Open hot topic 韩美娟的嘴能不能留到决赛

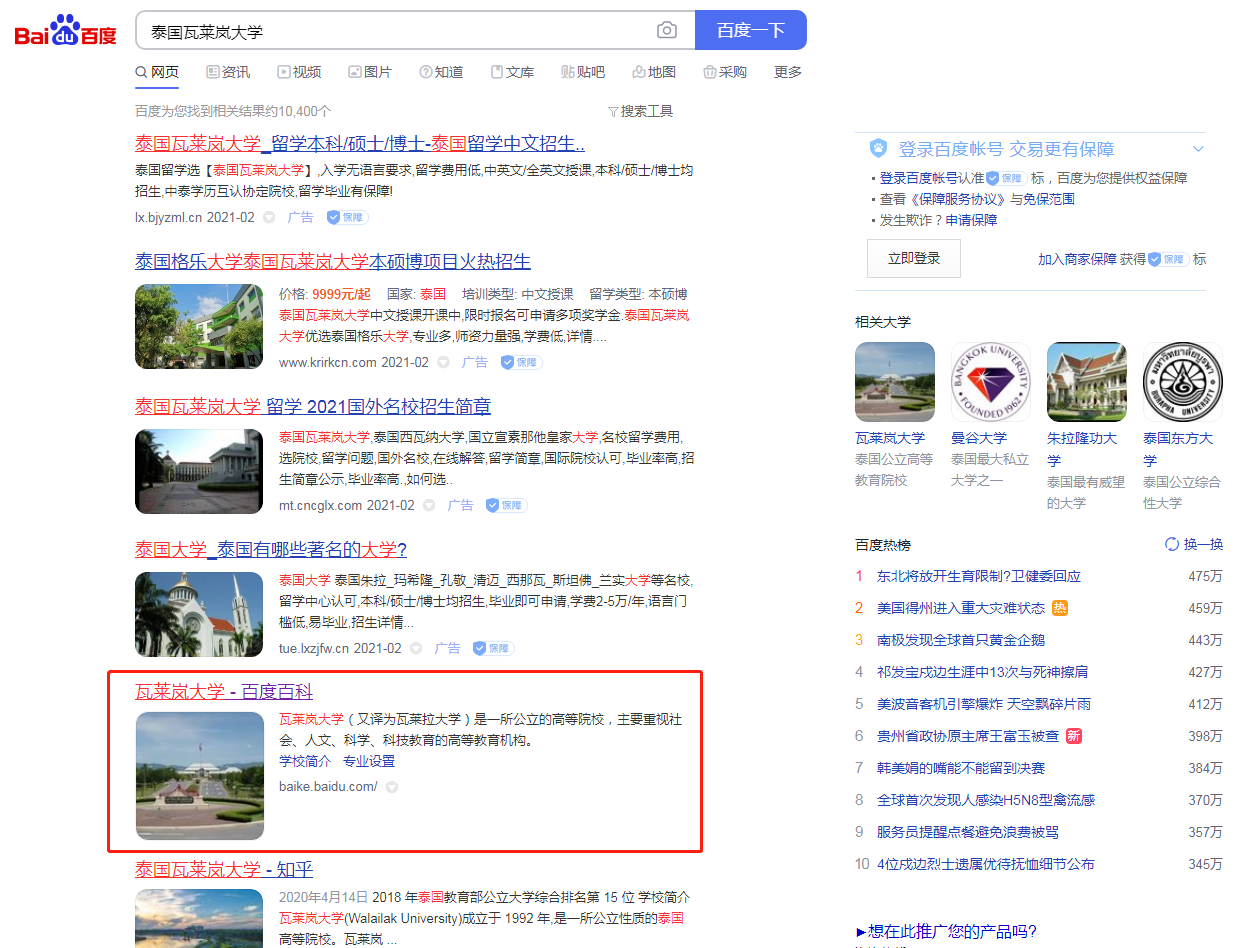(961, 768)
